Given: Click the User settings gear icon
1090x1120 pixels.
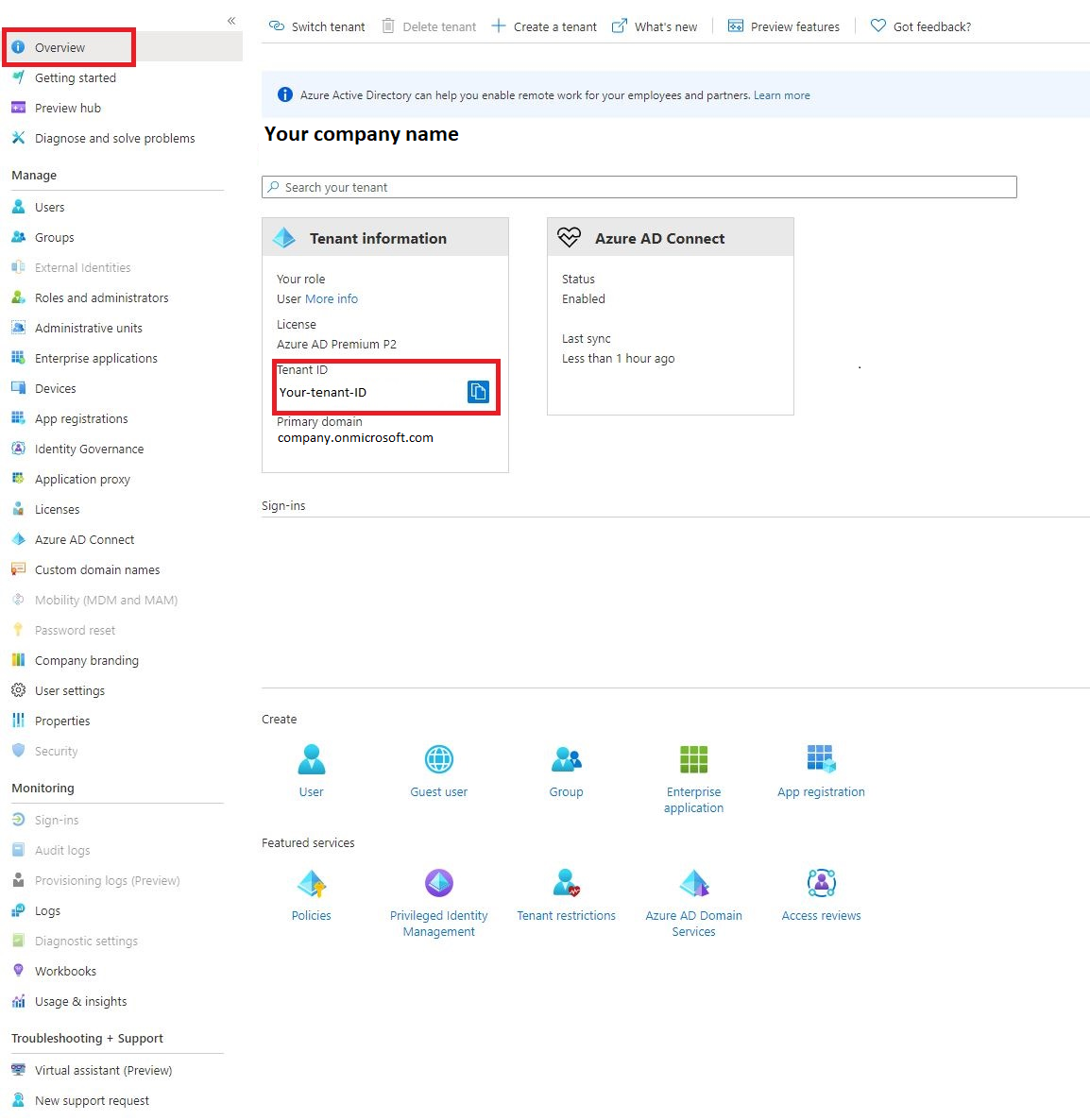Looking at the screenshot, I should coord(19,690).
